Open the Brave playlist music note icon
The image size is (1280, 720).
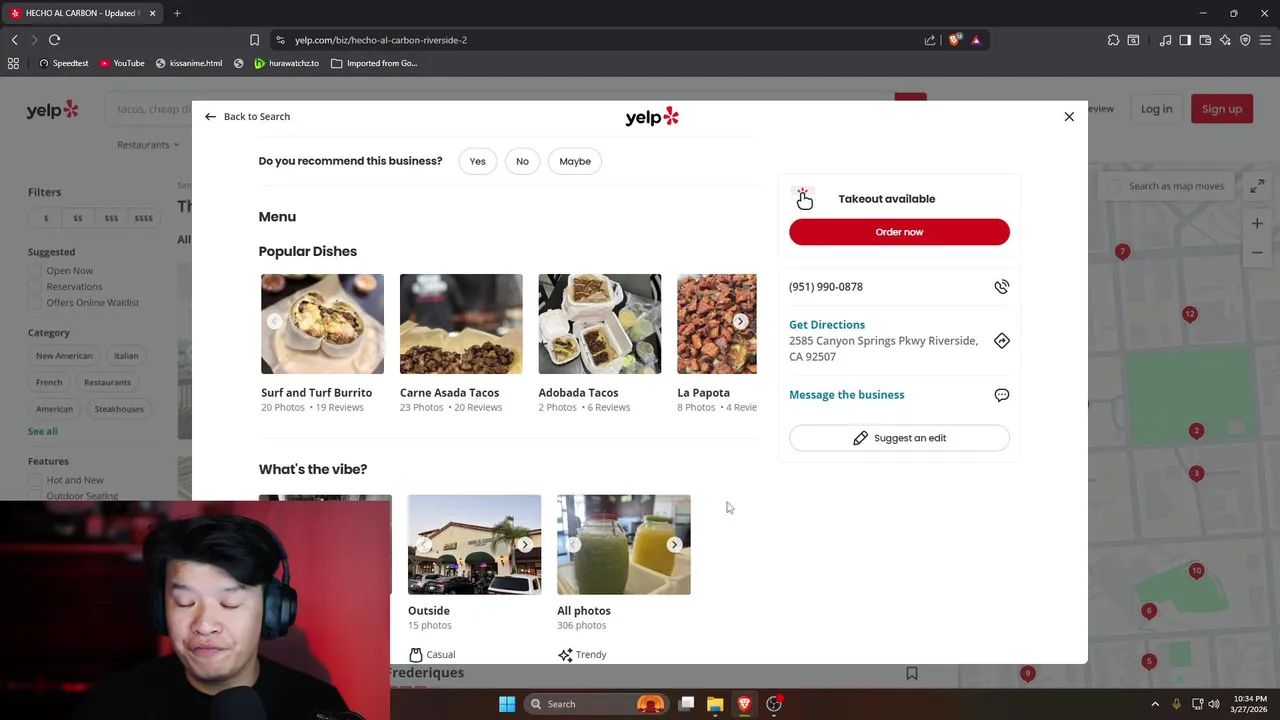(x=1165, y=40)
